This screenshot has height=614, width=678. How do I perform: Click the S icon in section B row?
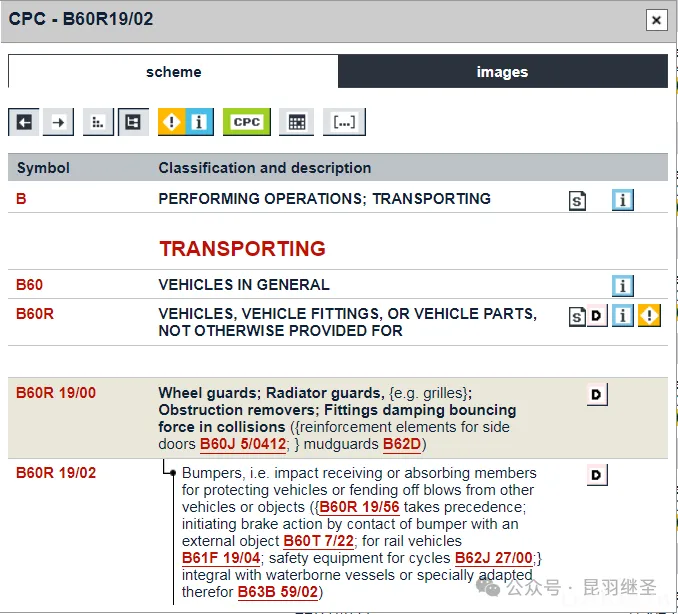coord(578,200)
